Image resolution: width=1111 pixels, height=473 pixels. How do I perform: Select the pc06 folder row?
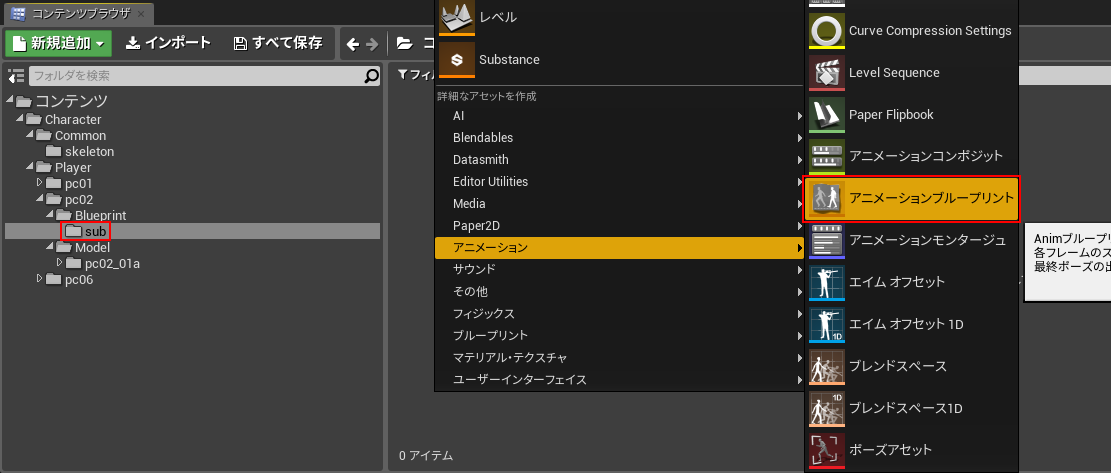tap(192, 279)
